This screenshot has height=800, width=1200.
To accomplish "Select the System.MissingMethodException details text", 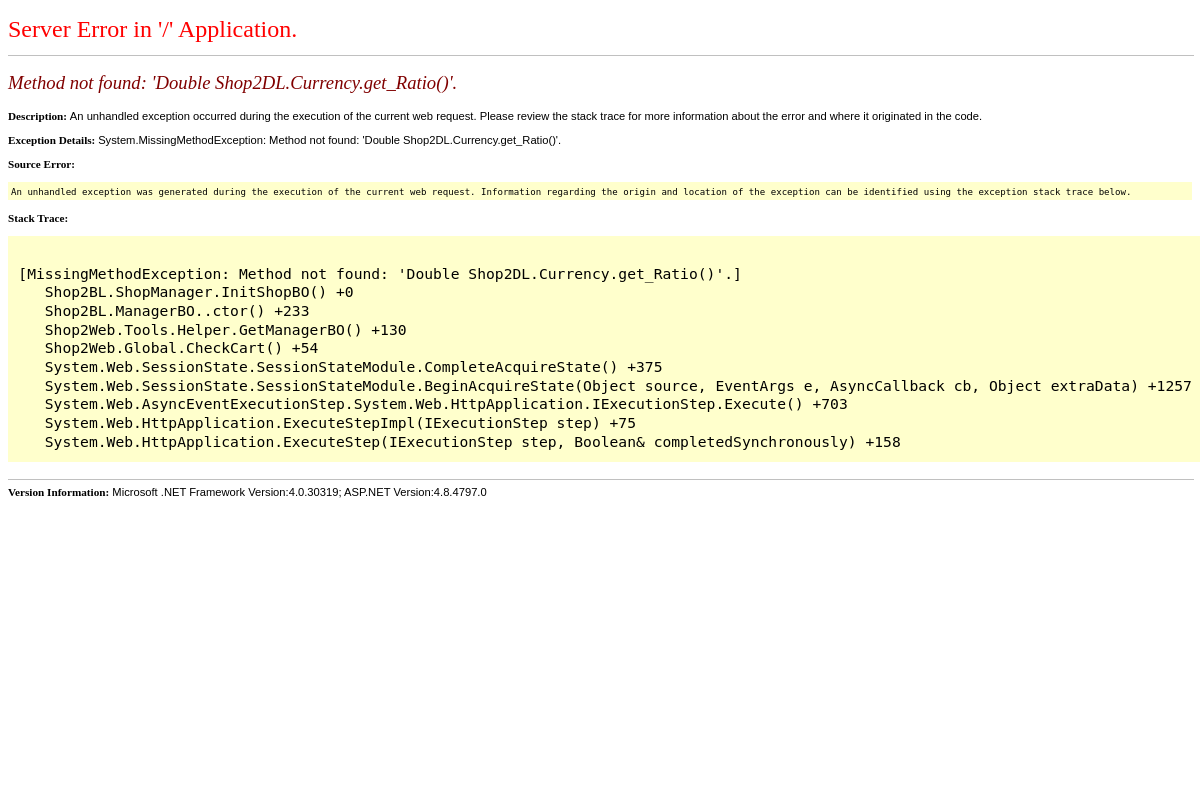I will [x=329, y=140].
